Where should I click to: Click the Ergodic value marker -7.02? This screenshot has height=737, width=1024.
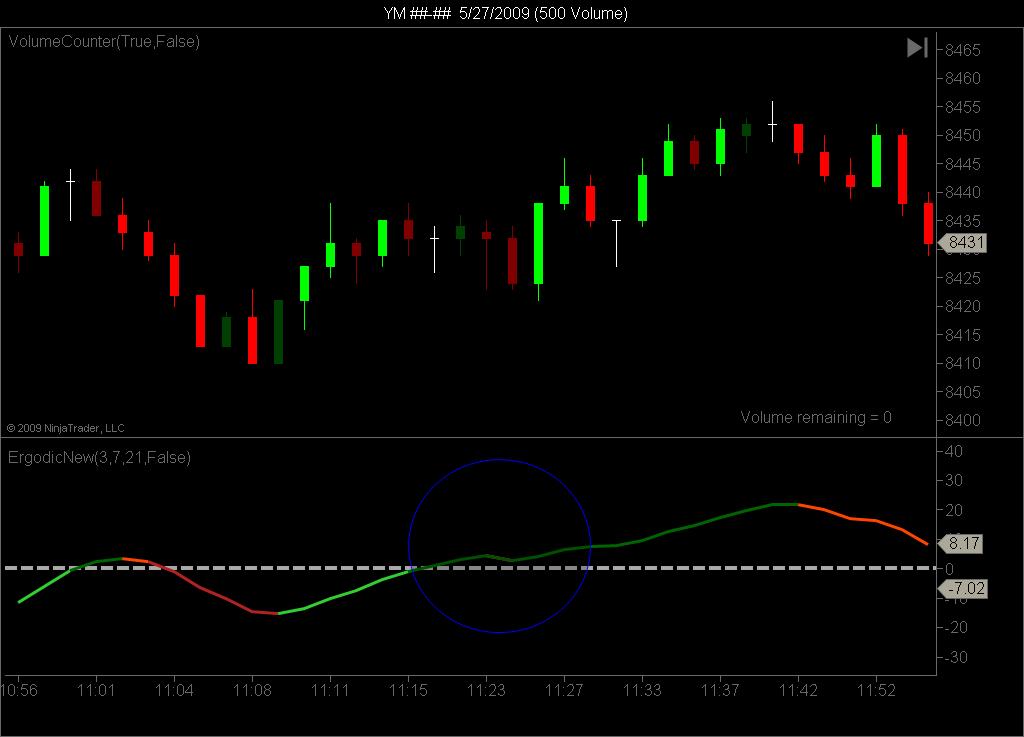click(x=963, y=589)
